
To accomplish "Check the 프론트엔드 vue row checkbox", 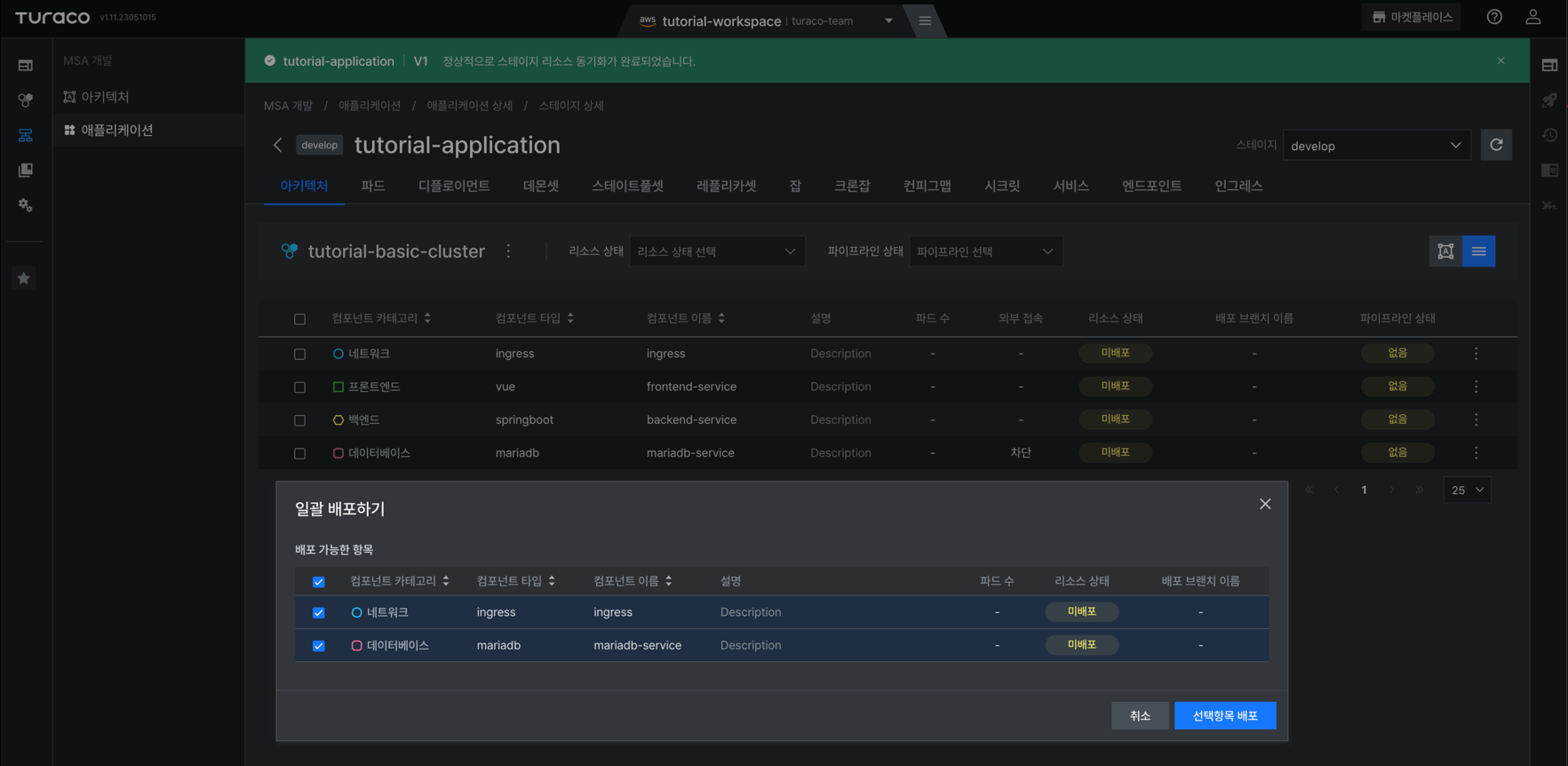I will click(x=299, y=387).
